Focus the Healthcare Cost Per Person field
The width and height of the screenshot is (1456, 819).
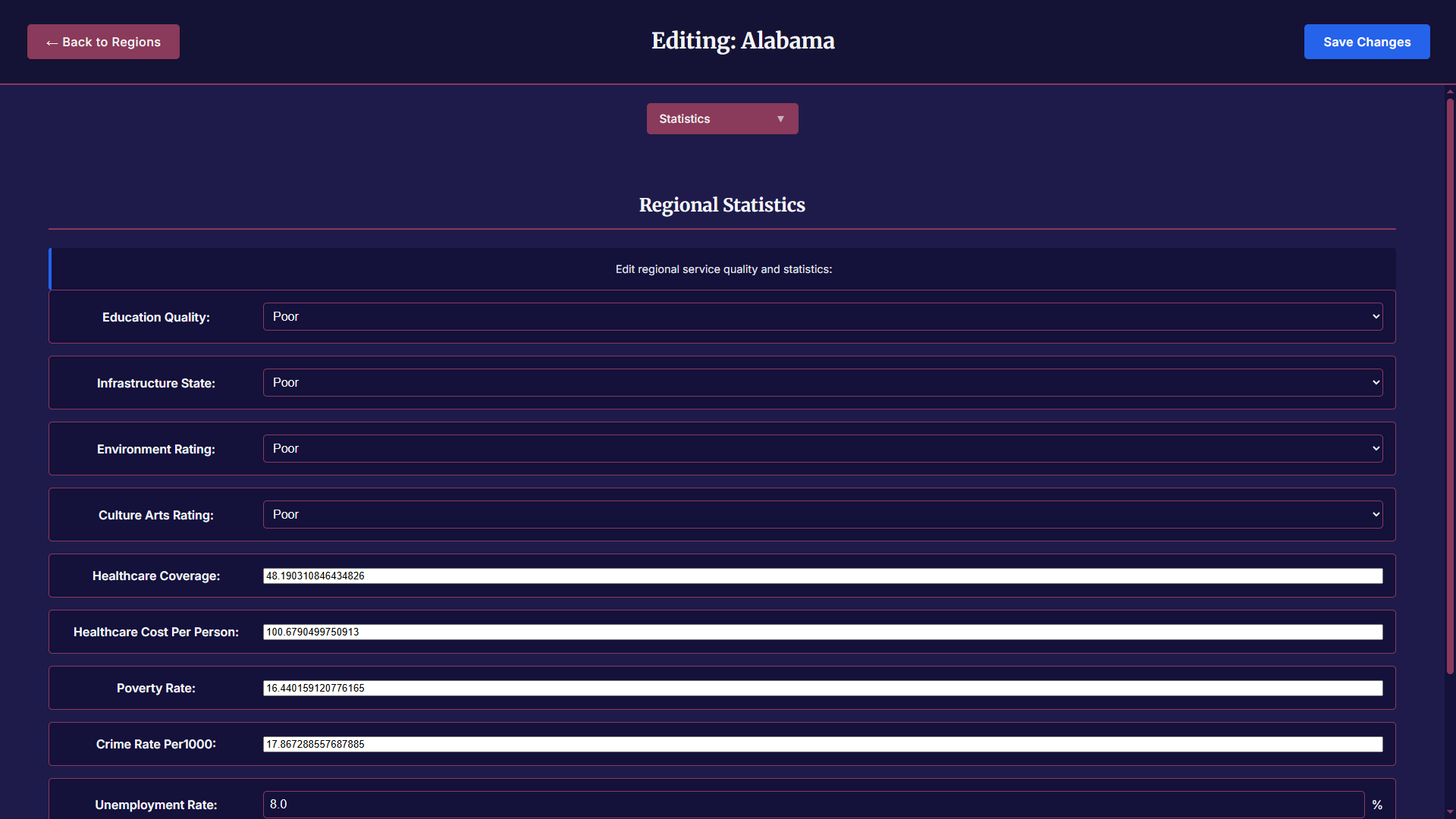pyautogui.click(x=822, y=632)
